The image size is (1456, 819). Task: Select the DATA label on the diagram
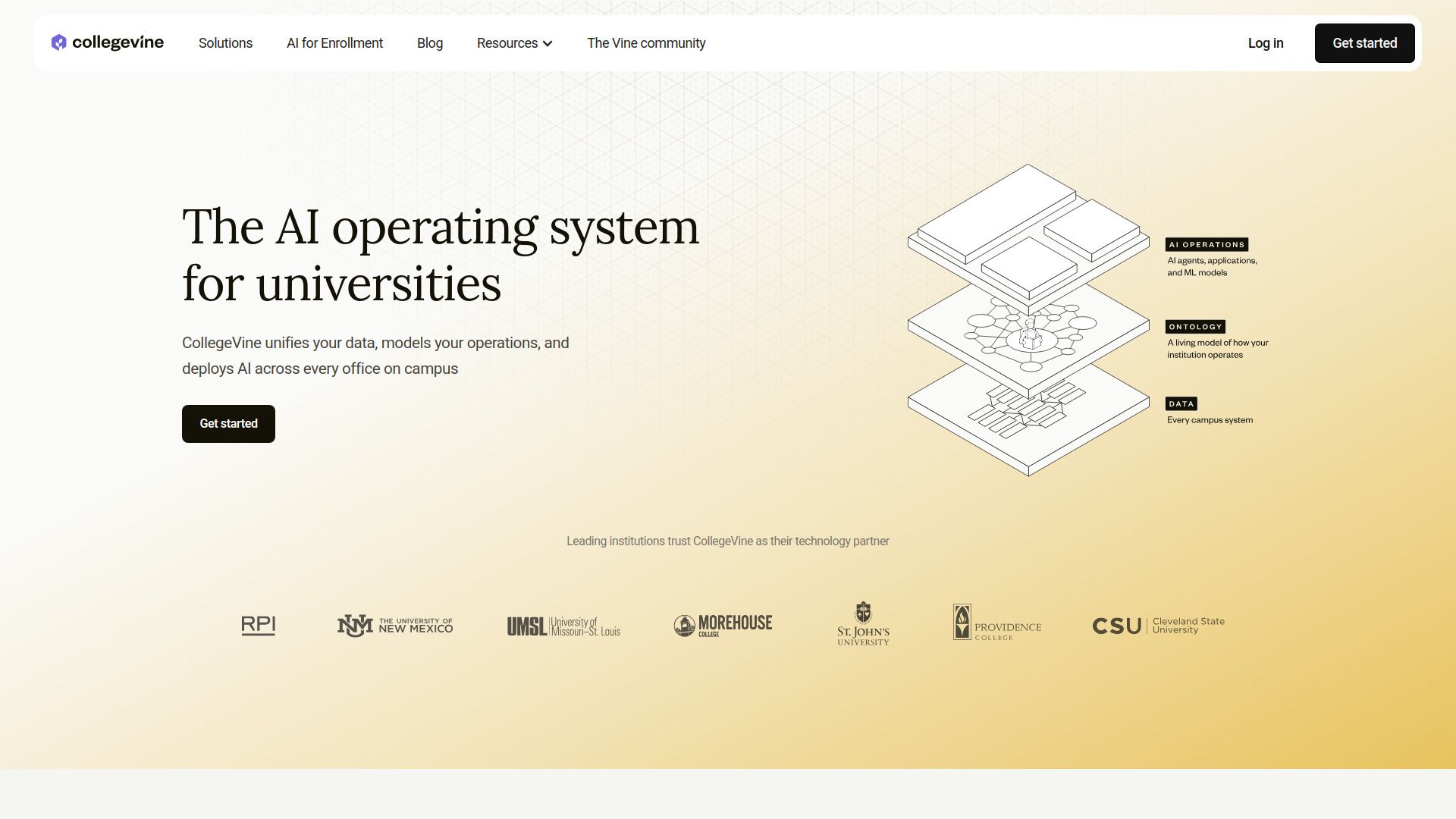[1181, 404]
